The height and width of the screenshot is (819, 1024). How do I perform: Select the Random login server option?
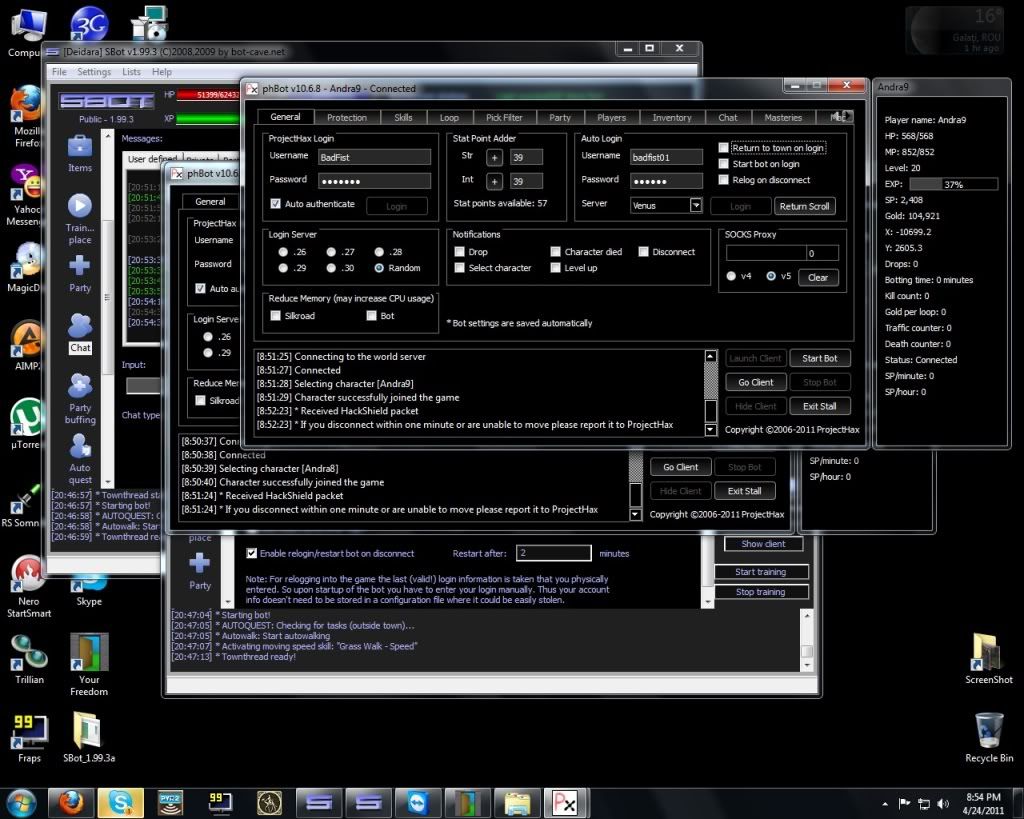tap(380, 268)
